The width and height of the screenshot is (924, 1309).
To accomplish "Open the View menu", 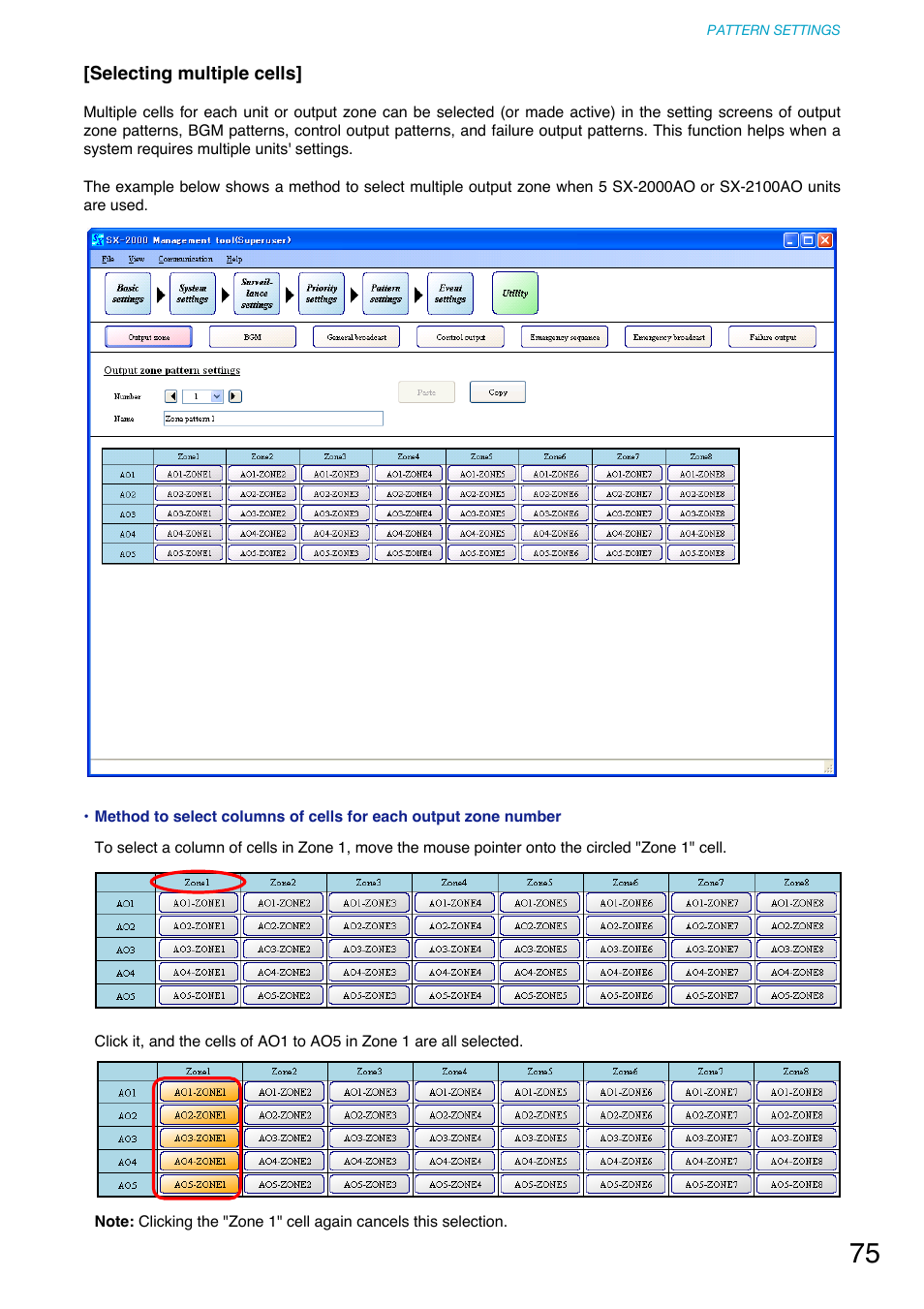I will (137, 259).
